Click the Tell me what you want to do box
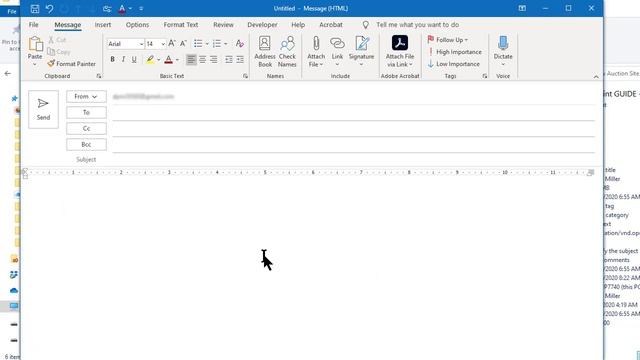Viewport: 640px width, 360px height. pos(418,25)
